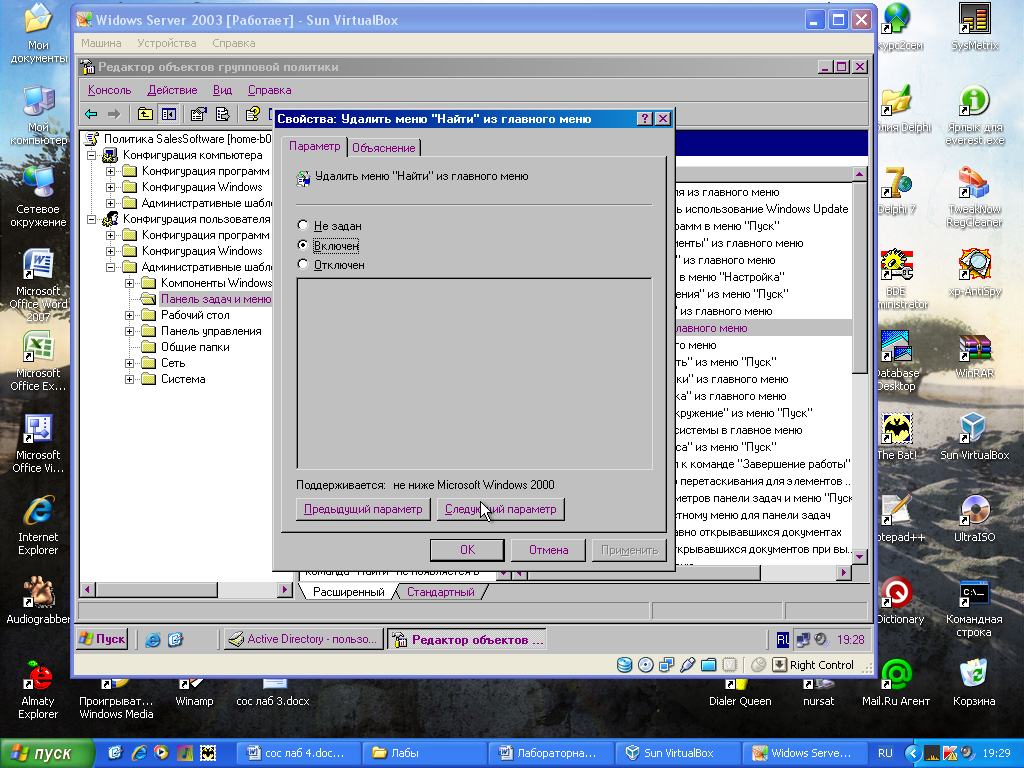Switch to 'Active Directory' taskbar button
This screenshot has width=1024, height=768.
point(304,639)
